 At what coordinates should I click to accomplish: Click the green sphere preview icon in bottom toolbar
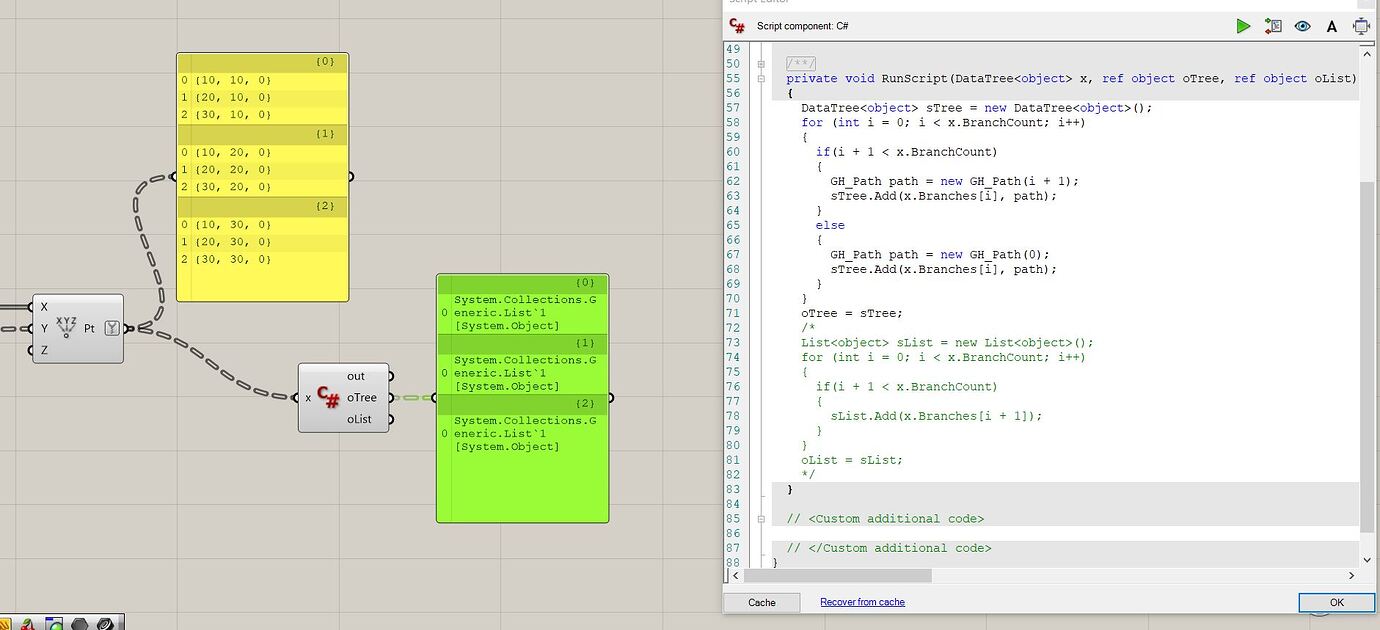point(56,625)
